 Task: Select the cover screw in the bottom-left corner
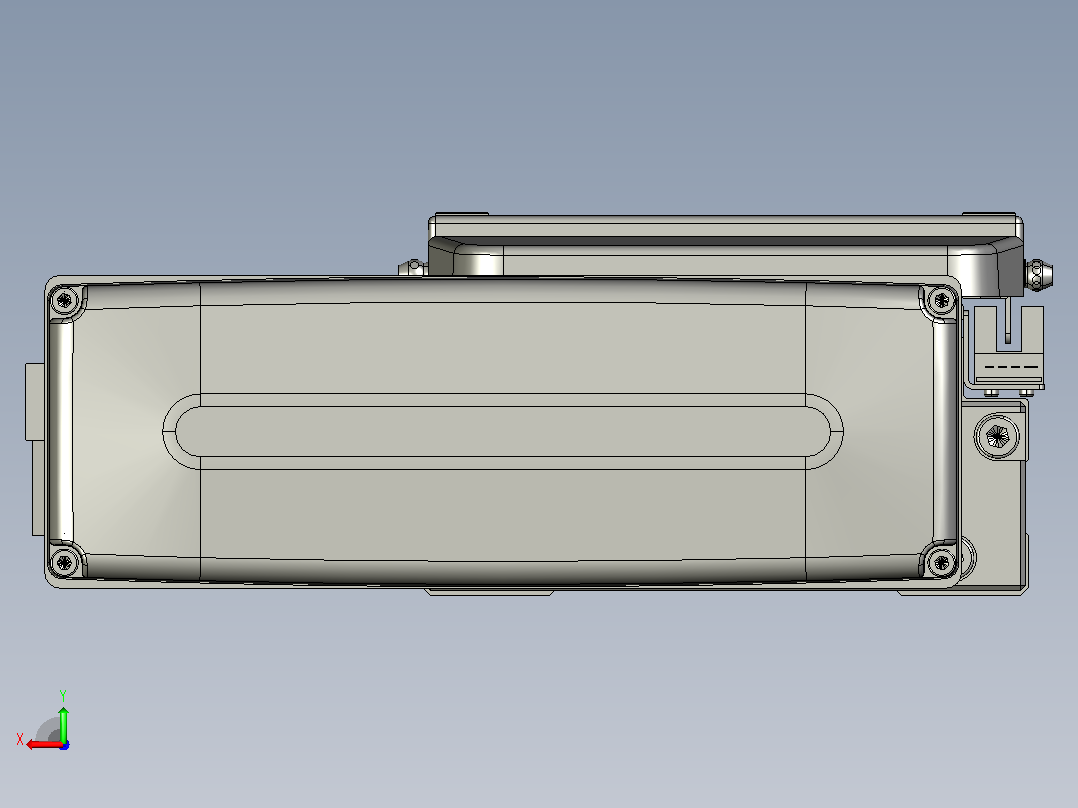tap(65, 563)
